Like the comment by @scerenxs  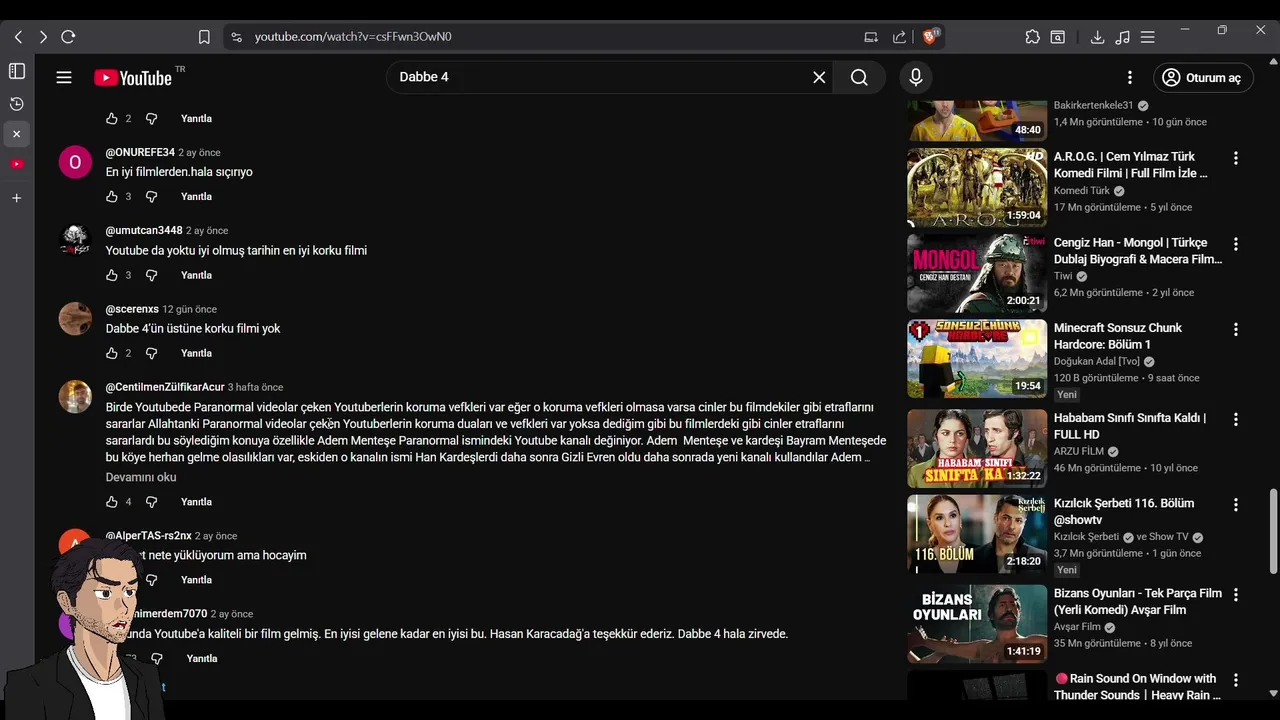(x=112, y=353)
